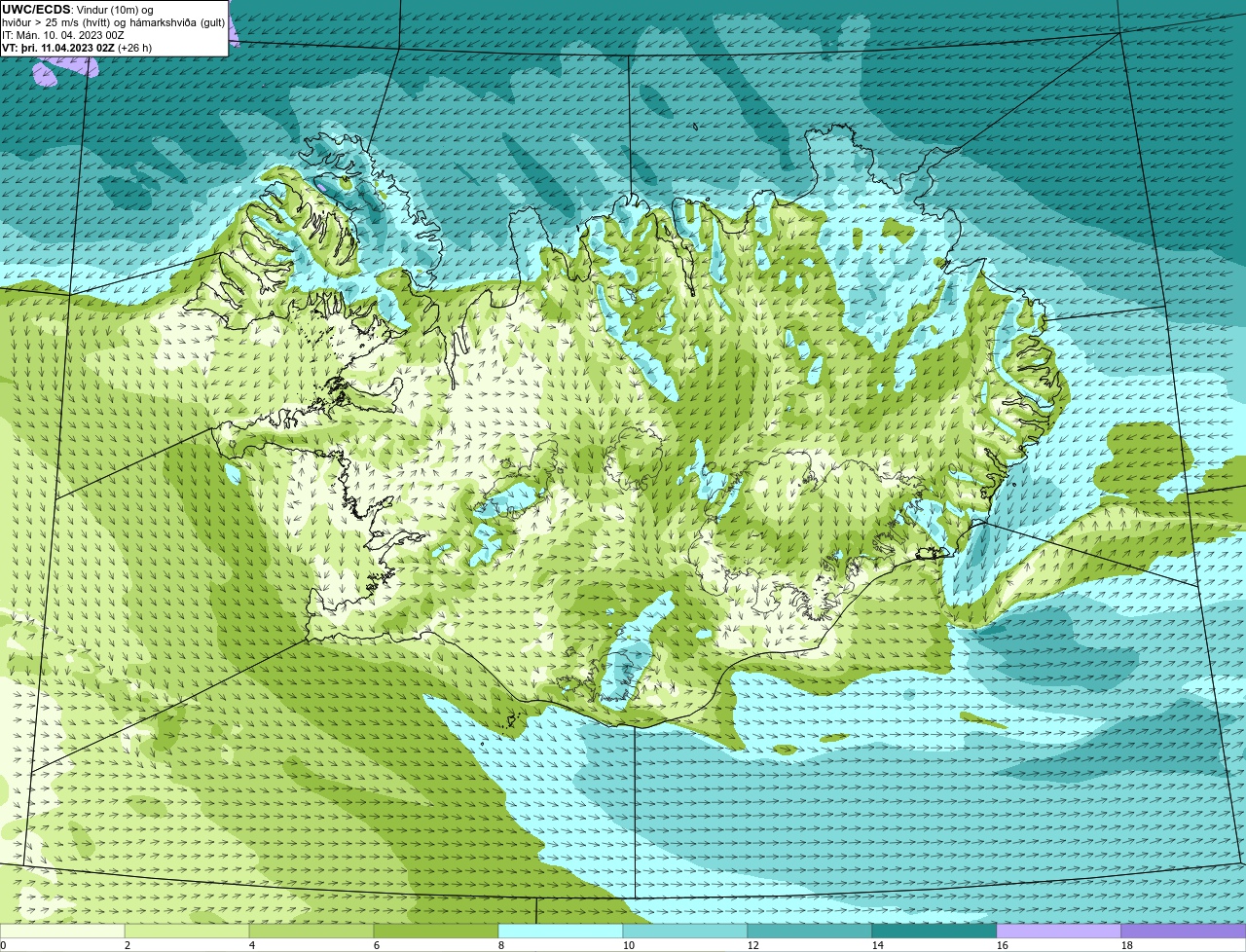Click the '16' label on the color scale
The image size is (1246, 952).
pyautogui.click(x=1003, y=945)
